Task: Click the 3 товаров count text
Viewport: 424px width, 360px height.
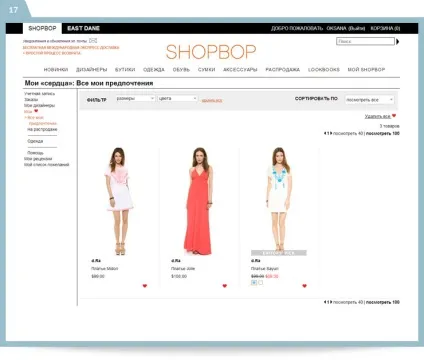Action: coord(390,126)
